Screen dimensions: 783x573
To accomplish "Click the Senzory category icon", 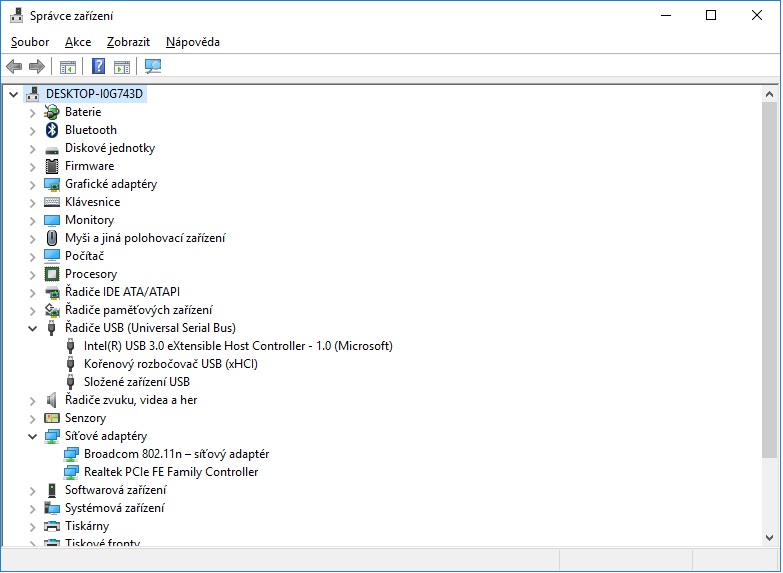I will (52, 418).
